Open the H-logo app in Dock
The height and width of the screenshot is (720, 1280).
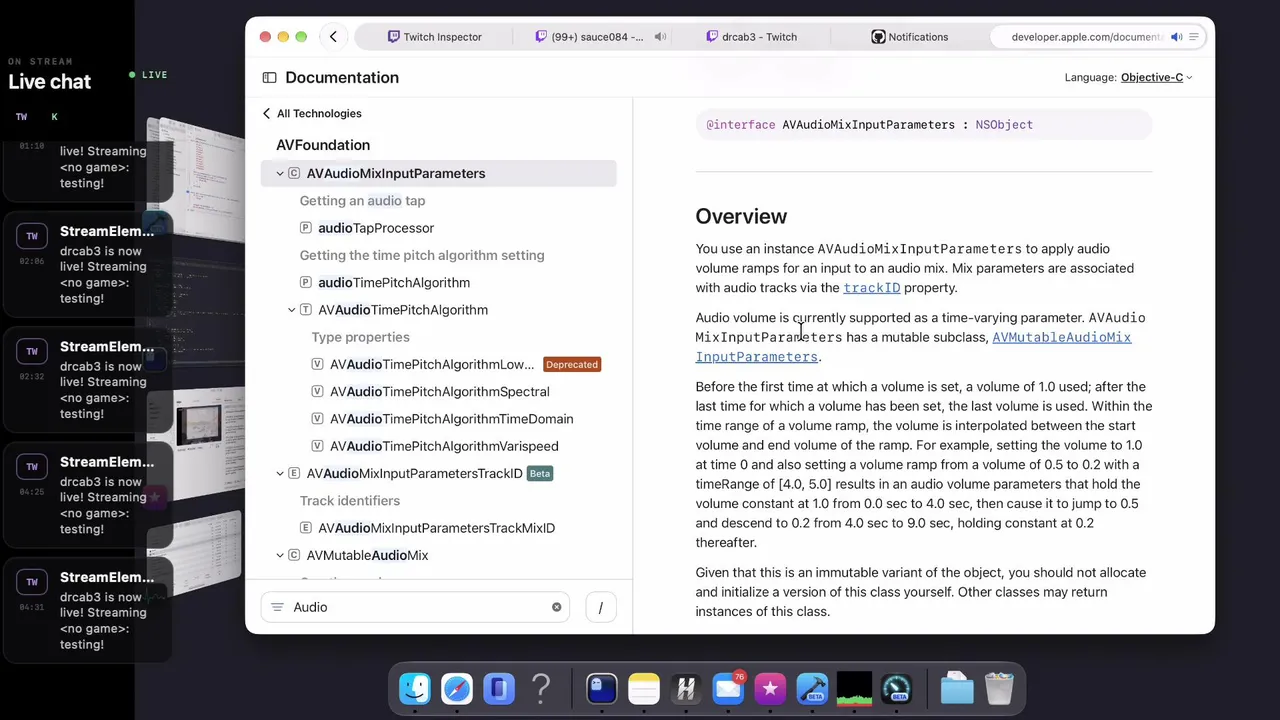click(x=686, y=688)
